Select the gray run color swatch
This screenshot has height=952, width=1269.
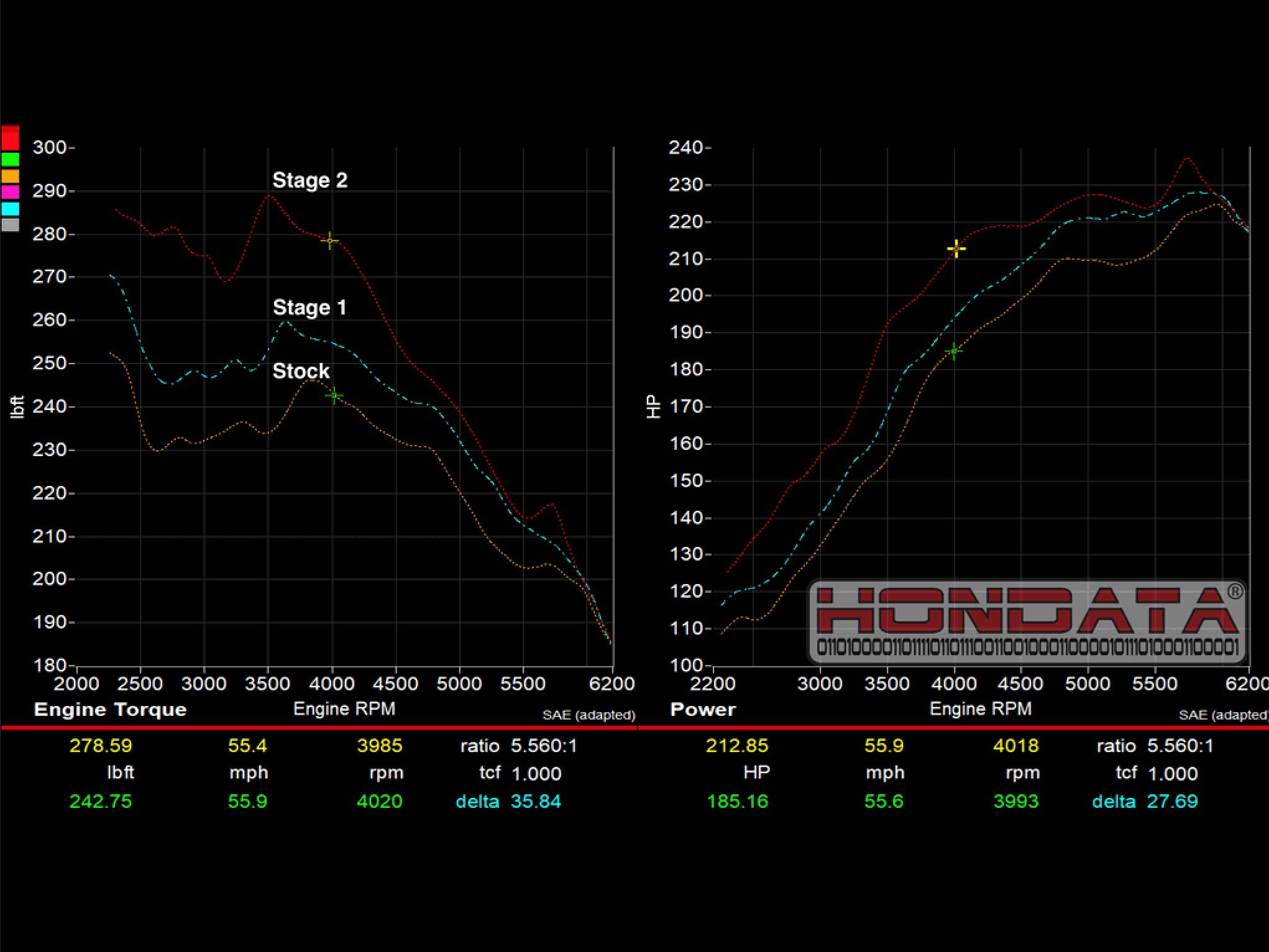pyautogui.click(x=10, y=225)
